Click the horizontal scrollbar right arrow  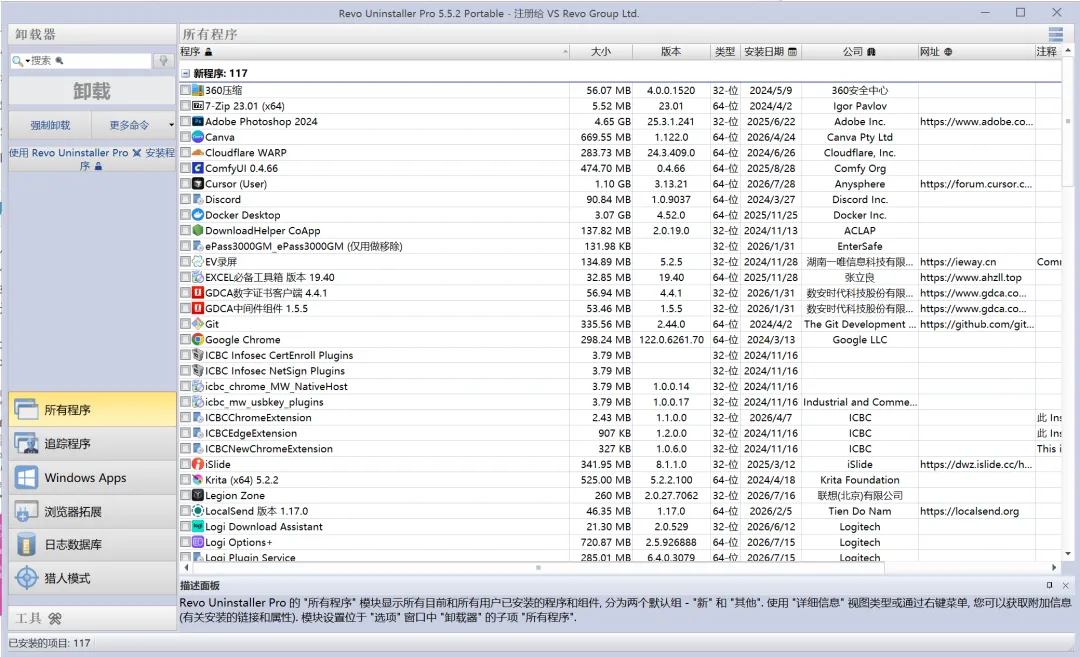point(1054,567)
